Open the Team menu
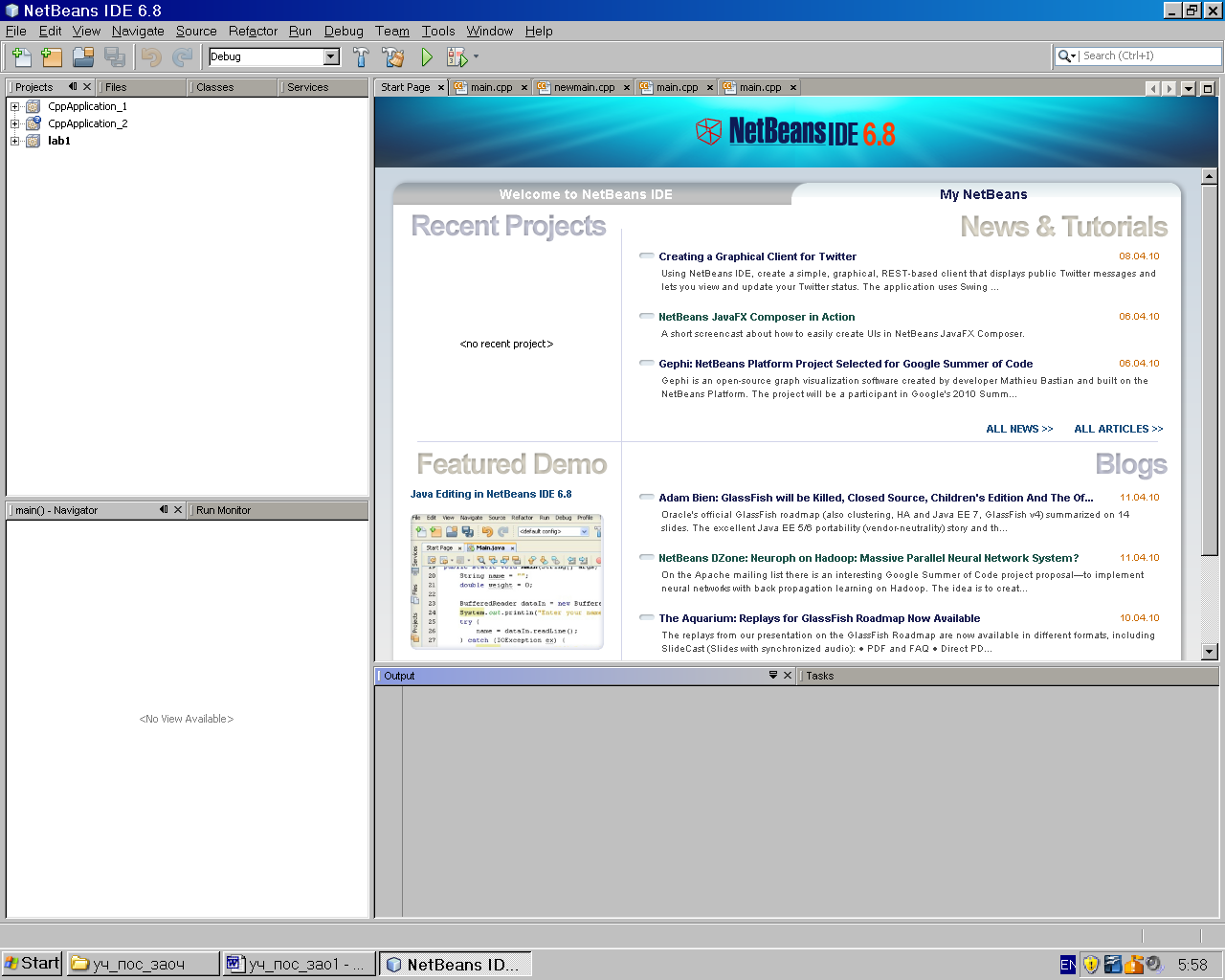1225x980 pixels. click(x=392, y=31)
